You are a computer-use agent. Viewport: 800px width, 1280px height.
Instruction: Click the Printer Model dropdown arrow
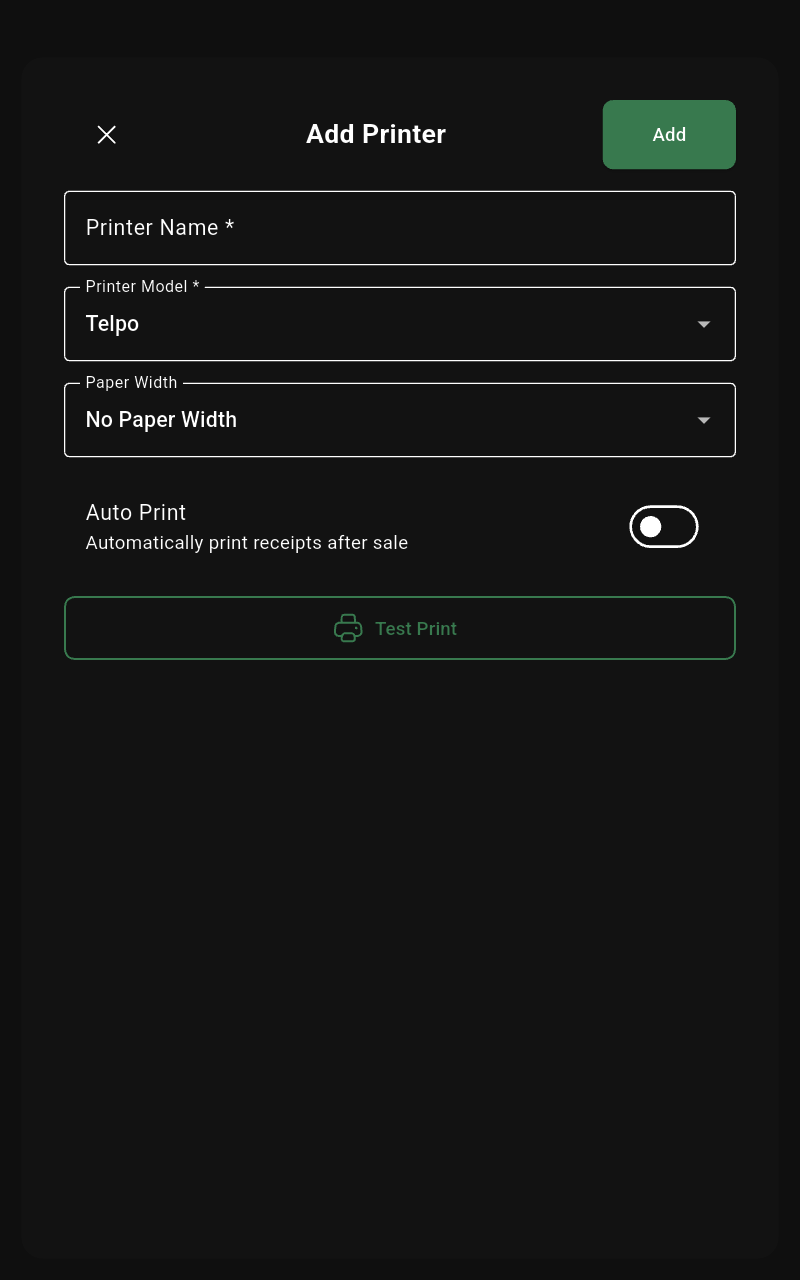(x=704, y=324)
